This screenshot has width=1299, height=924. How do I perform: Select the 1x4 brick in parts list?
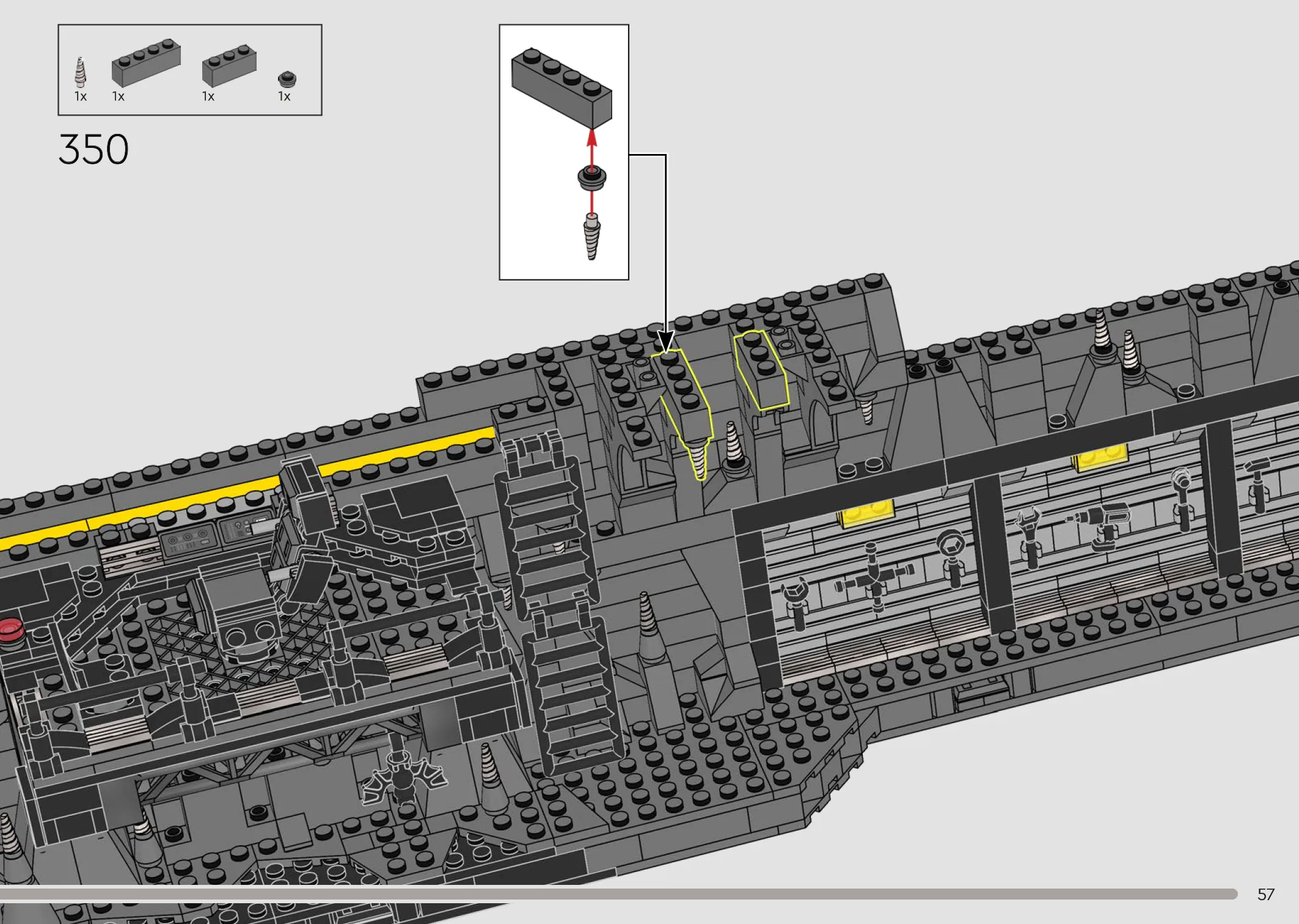146,62
